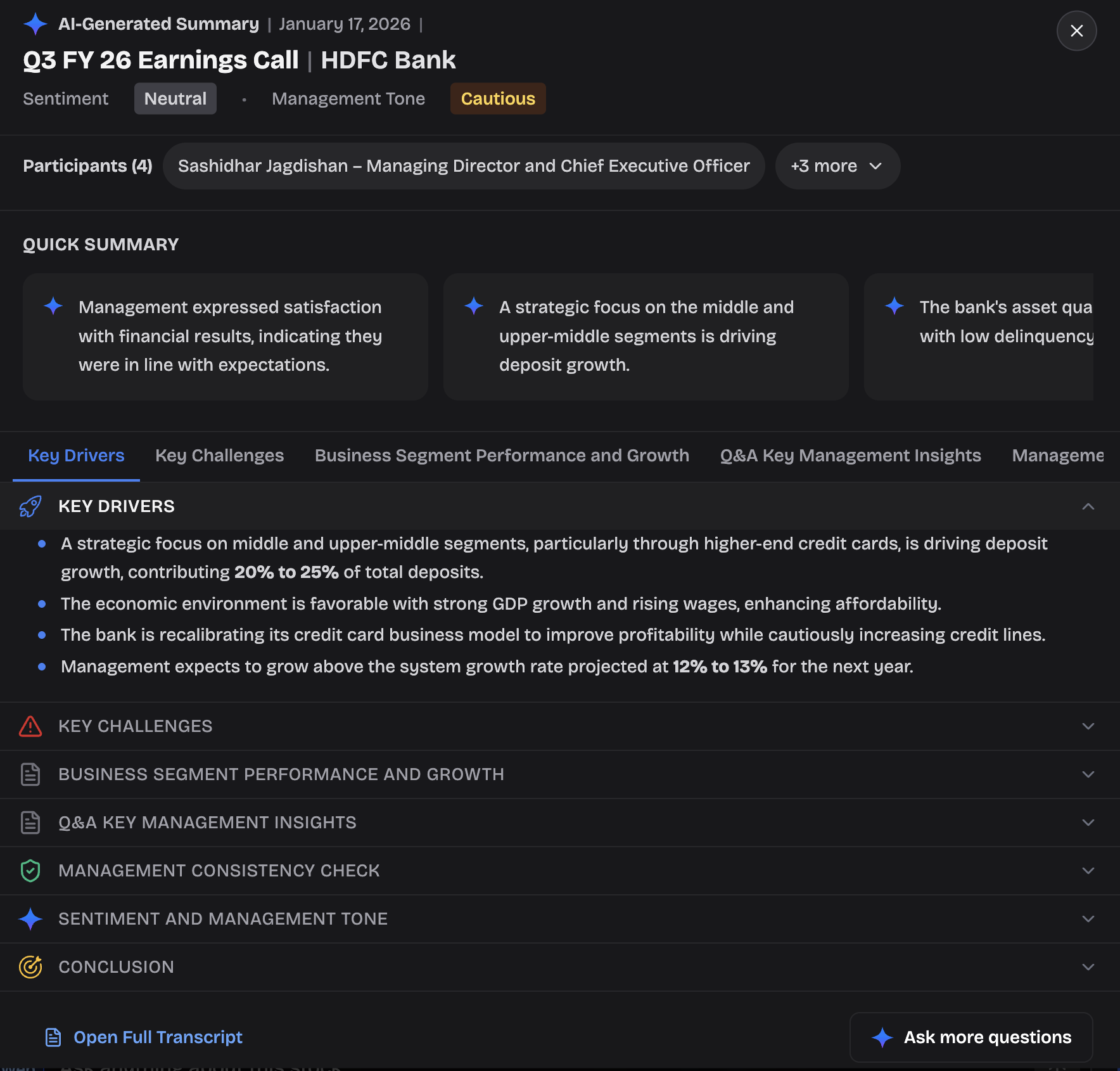Expand the +3 more participants dropdown

tap(837, 166)
